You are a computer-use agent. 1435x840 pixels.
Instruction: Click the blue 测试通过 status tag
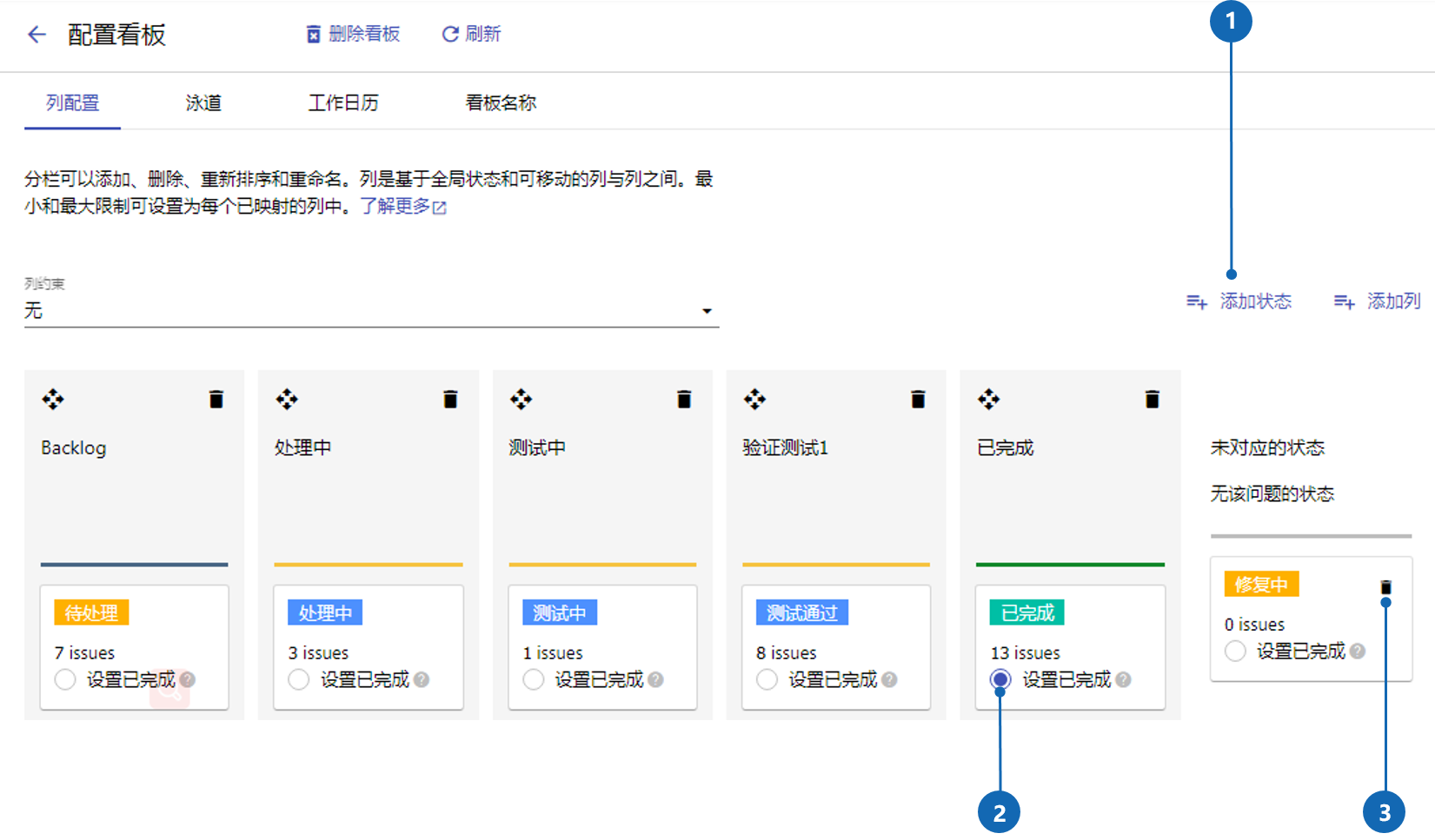coord(802,613)
